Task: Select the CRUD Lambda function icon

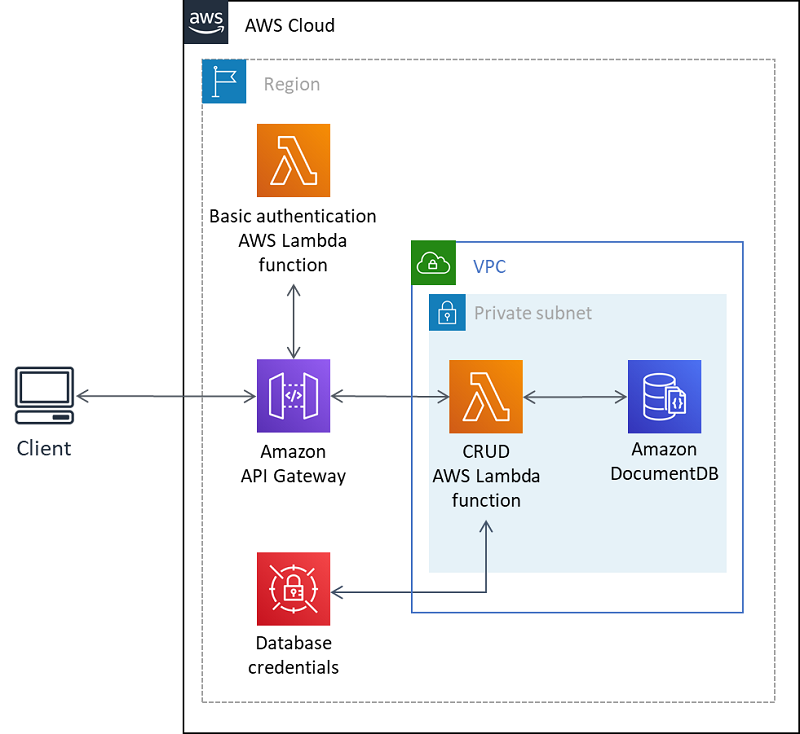Action: coord(486,396)
